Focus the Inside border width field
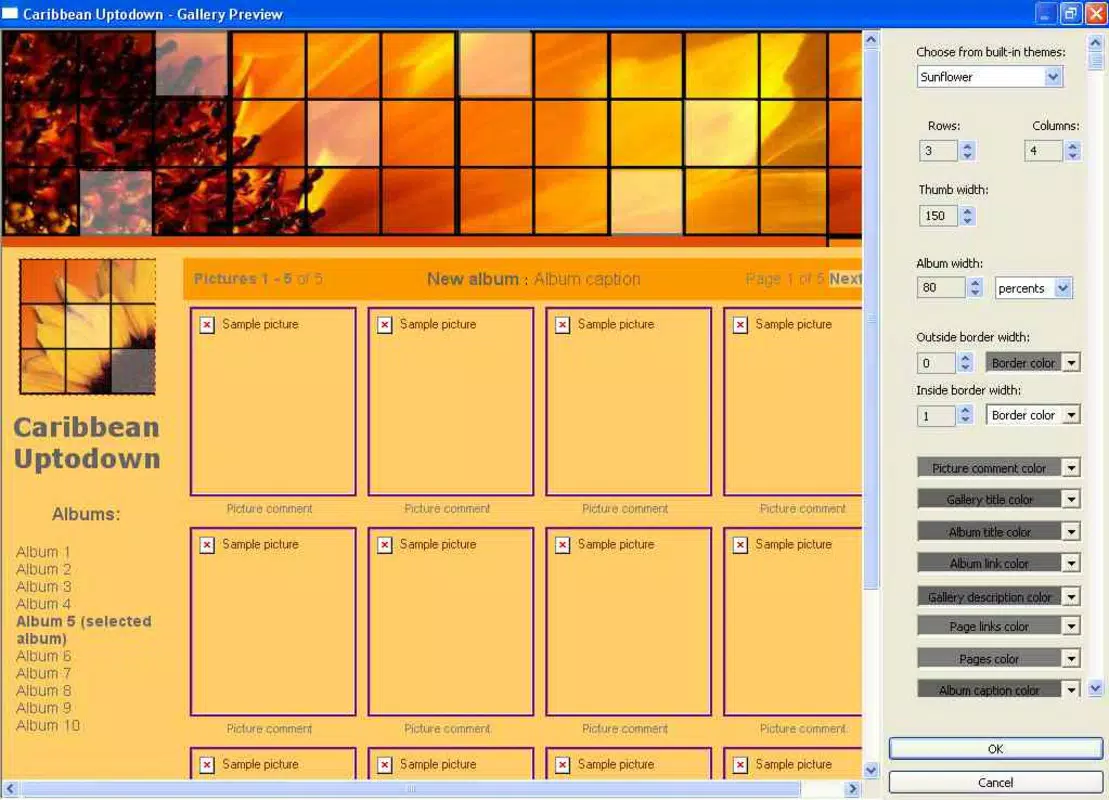1109x800 pixels. coord(936,415)
